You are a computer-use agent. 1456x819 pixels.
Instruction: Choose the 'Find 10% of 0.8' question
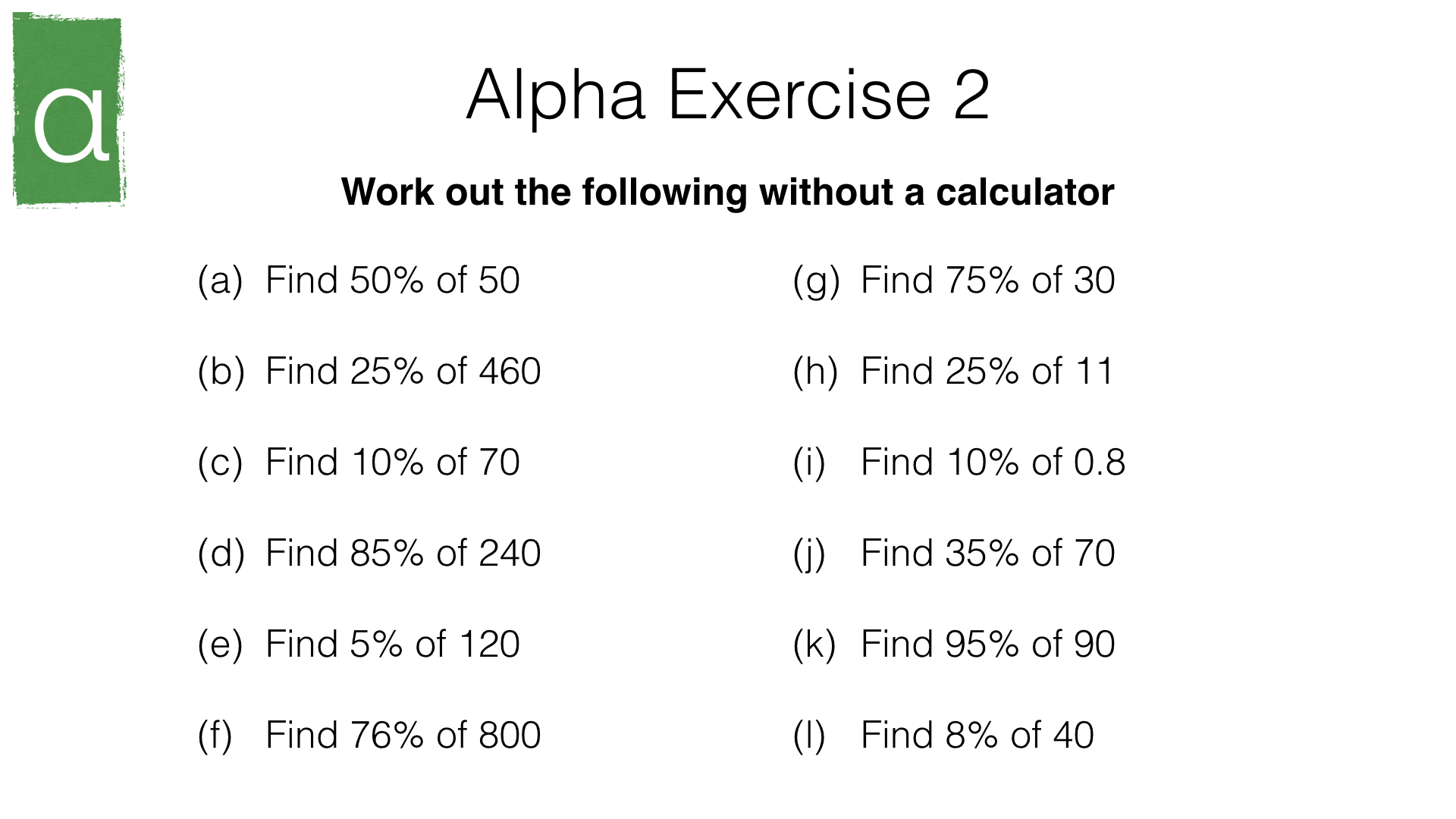point(993,463)
